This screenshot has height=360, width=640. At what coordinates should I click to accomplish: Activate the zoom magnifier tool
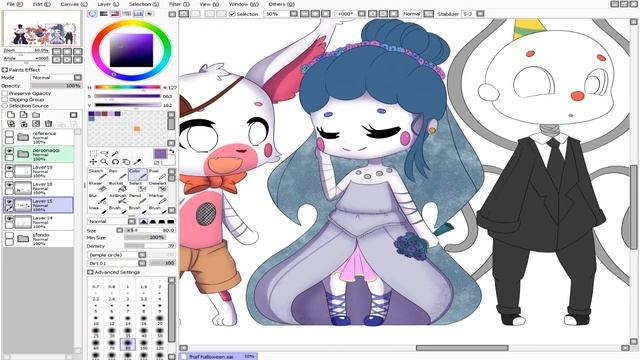104,162
